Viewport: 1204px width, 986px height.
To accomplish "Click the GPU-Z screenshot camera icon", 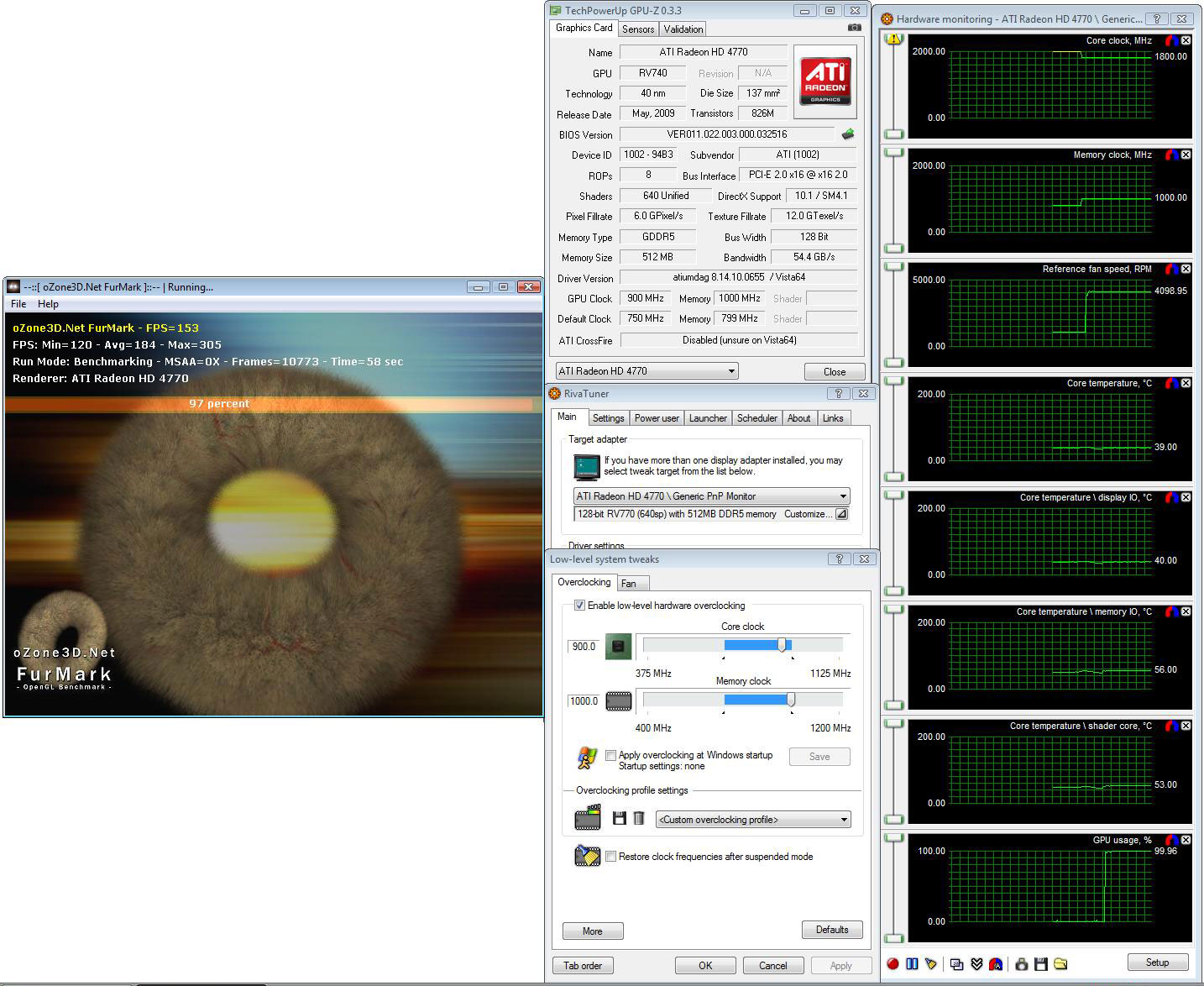I will tap(854, 28).
